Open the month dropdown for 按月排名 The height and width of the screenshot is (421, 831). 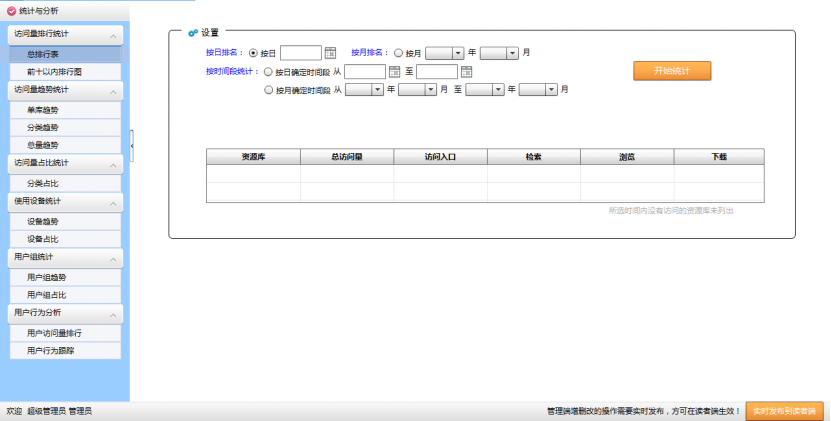512,53
